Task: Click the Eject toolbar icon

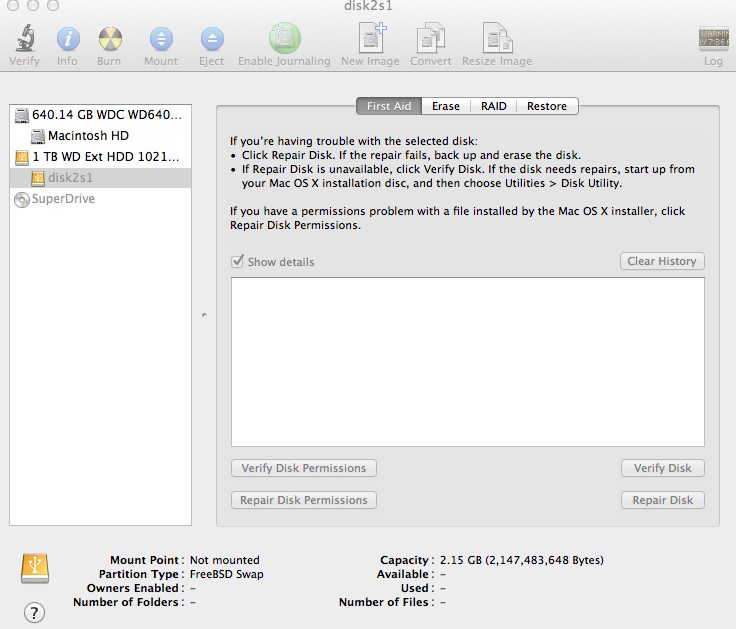Action: click(212, 38)
